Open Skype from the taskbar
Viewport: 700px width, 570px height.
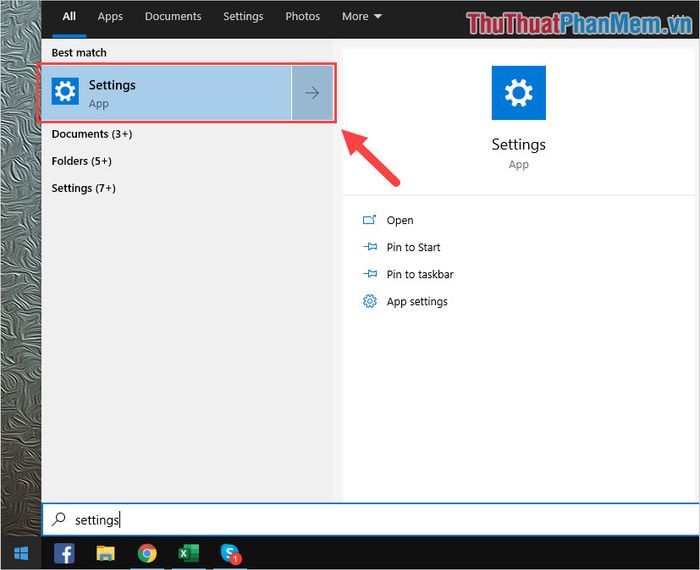point(230,553)
